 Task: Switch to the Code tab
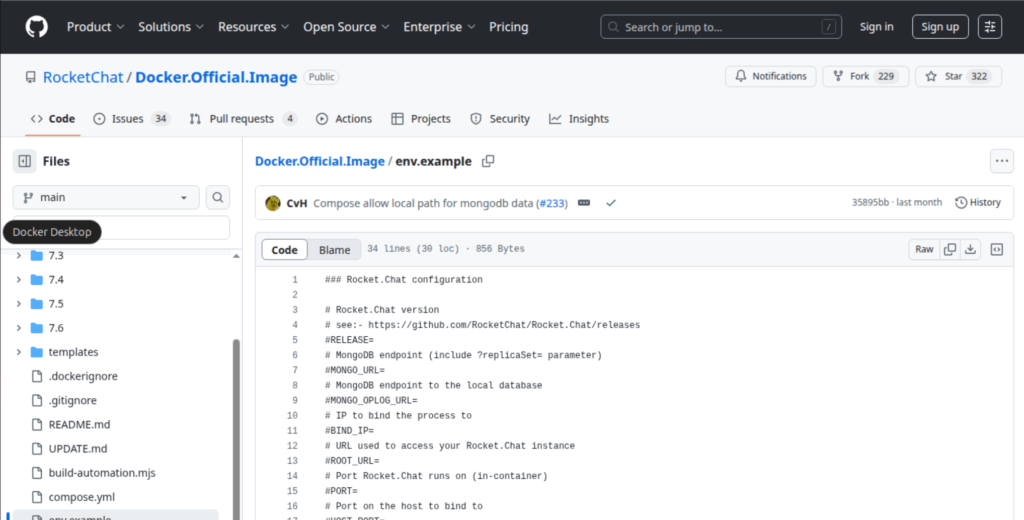point(53,119)
